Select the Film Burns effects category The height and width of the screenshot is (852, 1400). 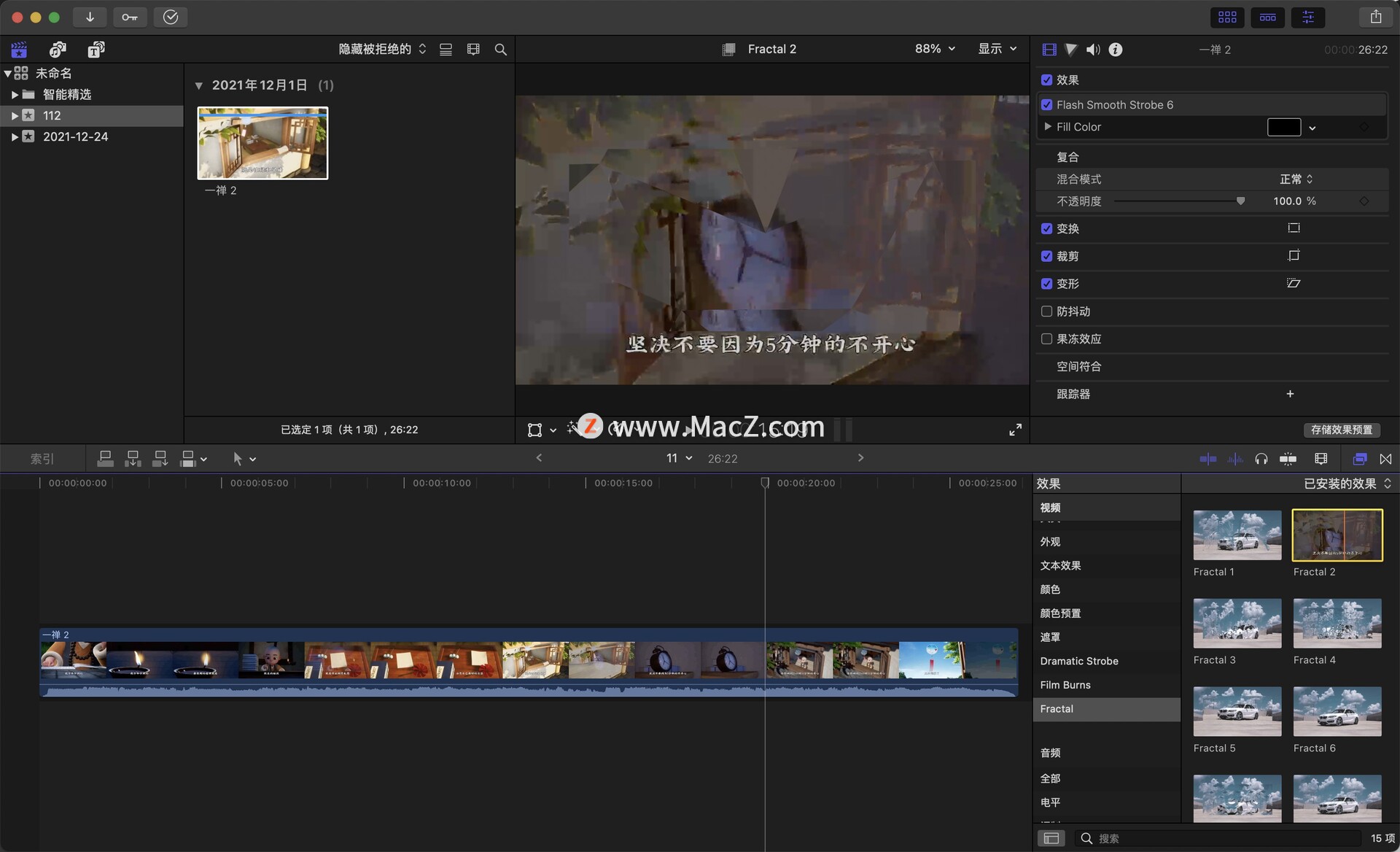(x=1065, y=685)
